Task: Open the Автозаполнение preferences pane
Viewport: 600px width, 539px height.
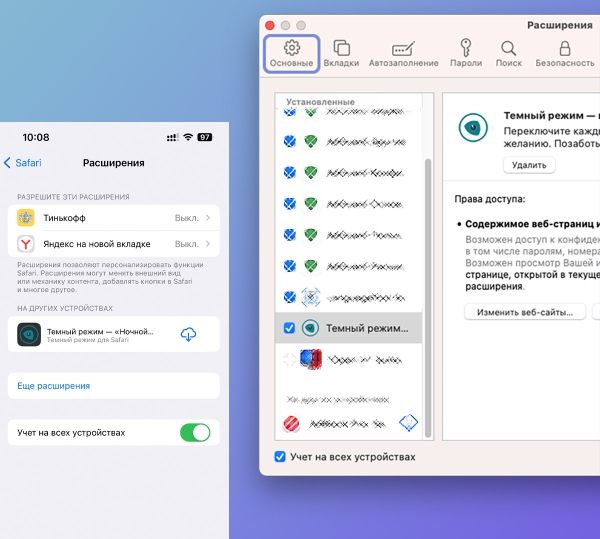Action: 403,53
